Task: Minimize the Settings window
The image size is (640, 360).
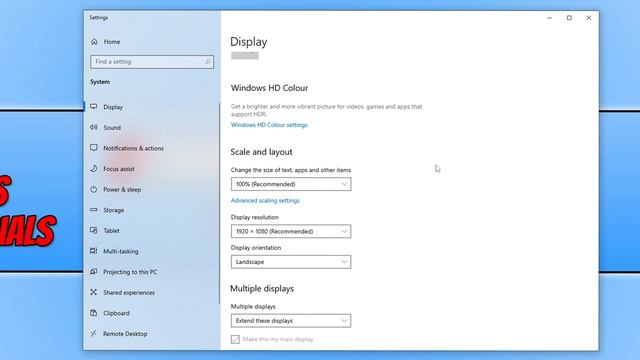Action: point(549,18)
